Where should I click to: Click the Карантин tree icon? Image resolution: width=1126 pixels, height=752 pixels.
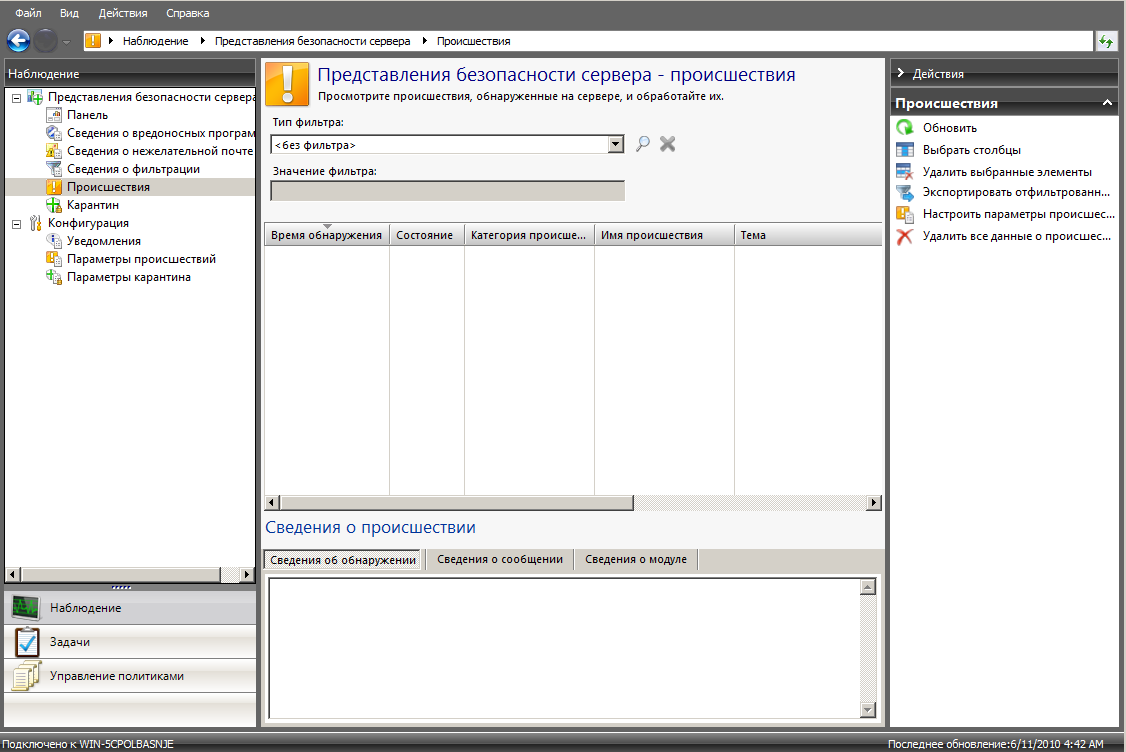pyautogui.click(x=54, y=205)
